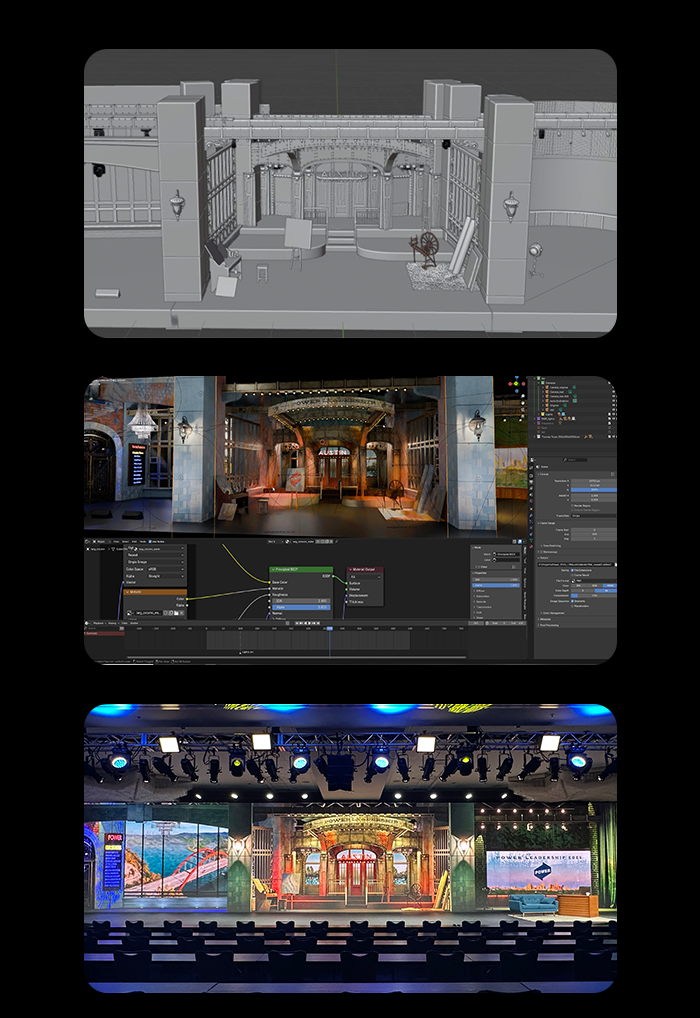This screenshot has width=700, height=1018.
Task: Open the red World properties tab icon
Action: coord(531,501)
